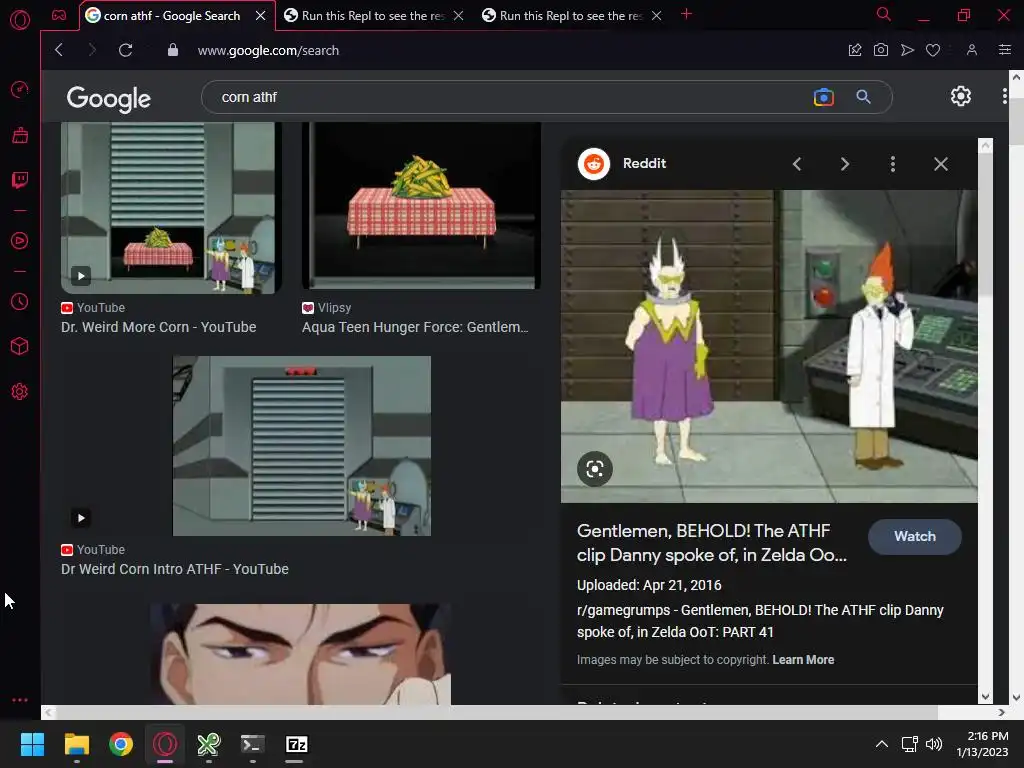Open Extensions cube icon in sidebar
1024x768 pixels.
(x=20, y=346)
